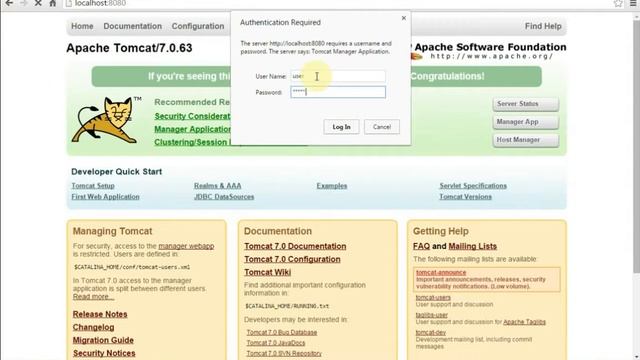This screenshot has width=640, height=360.
Task: Open First Web Application link
Action: (x=105, y=197)
